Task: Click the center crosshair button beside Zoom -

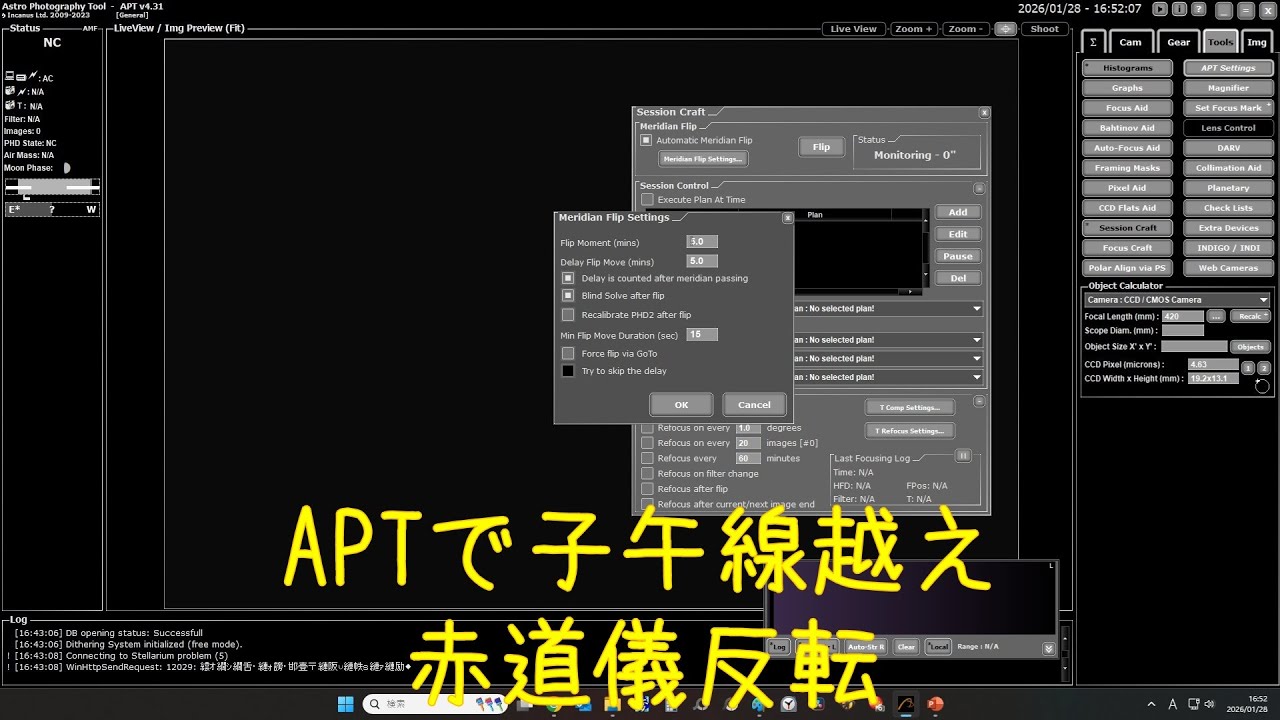Action: click(1005, 29)
